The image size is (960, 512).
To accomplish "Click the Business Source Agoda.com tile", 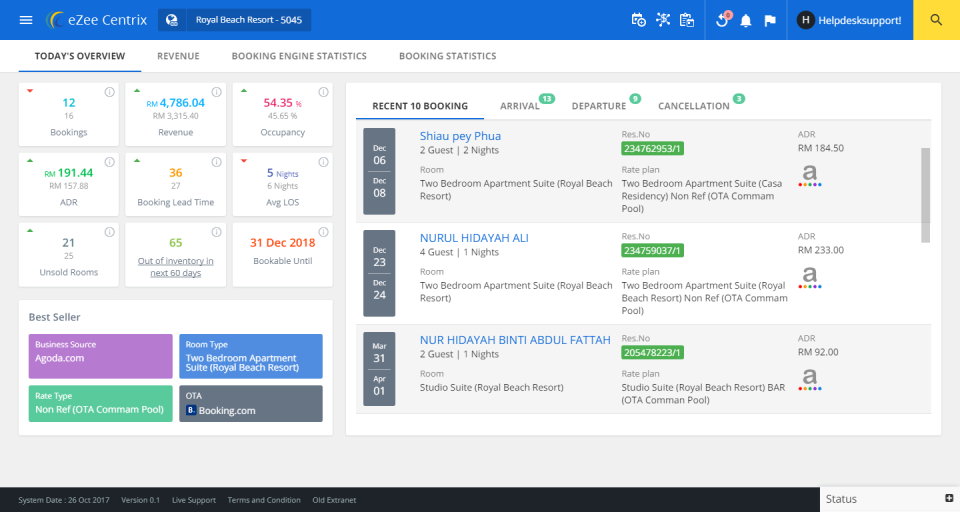I will pos(100,356).
